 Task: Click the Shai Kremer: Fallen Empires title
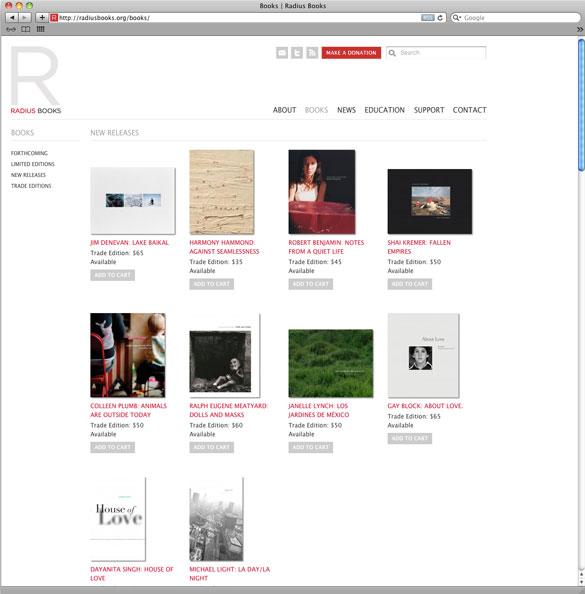pos(419,247)
